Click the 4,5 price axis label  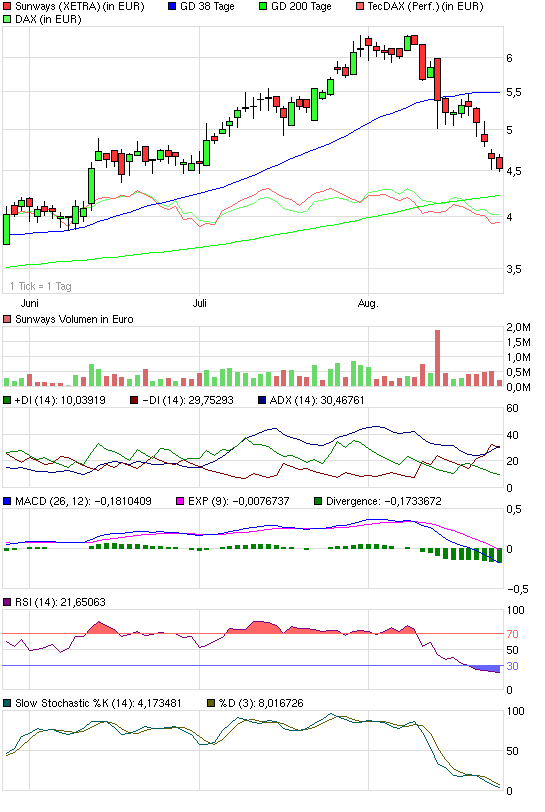514,171
